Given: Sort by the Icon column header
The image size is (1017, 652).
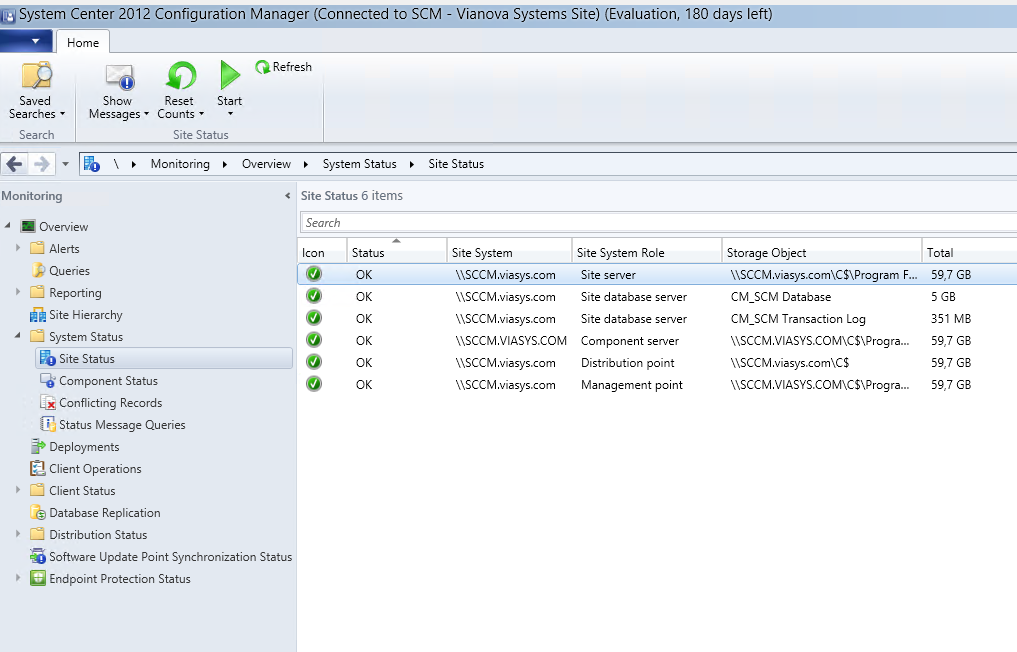Looking at the screenshot, I should point(322,252).
